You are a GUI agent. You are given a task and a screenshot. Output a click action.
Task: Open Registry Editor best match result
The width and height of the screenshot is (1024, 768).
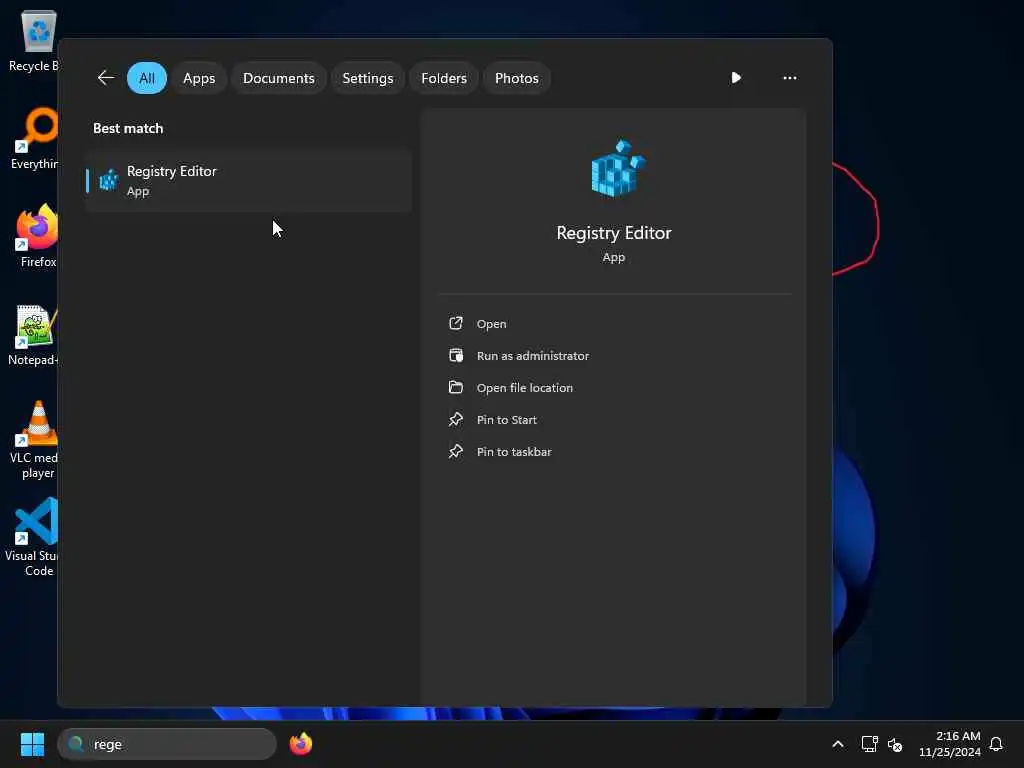[248, 181]
